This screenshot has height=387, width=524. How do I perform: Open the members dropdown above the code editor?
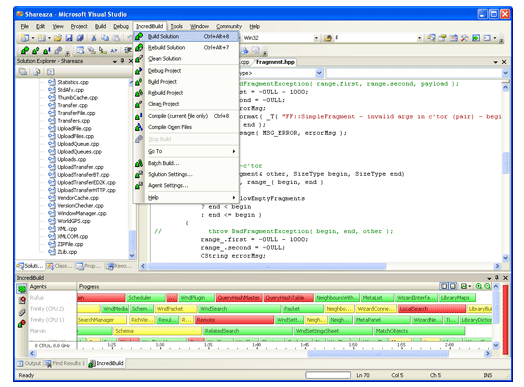tap(505, 73)
